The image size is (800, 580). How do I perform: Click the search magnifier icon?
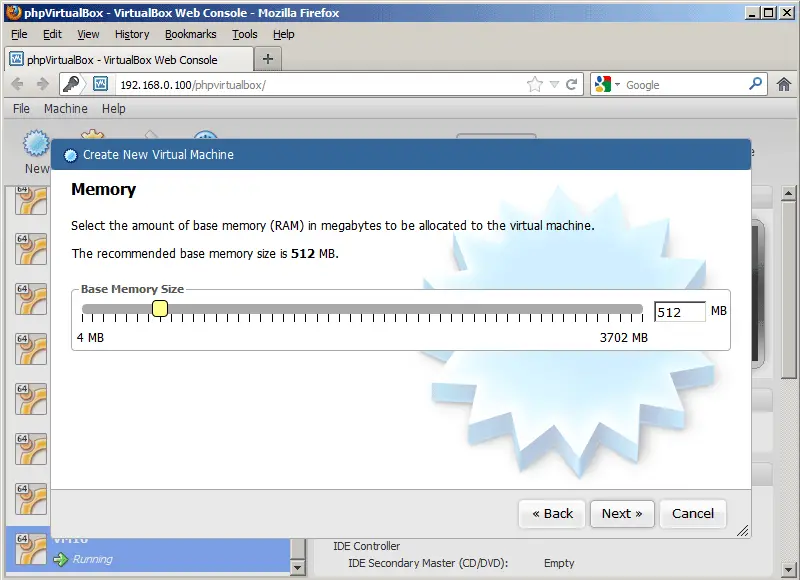click(756, 84)
